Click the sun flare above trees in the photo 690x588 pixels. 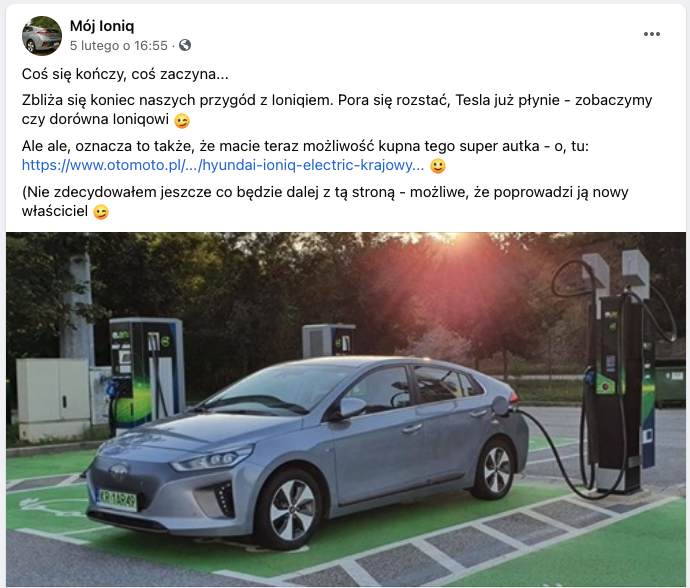pyautogui.click(x=453, y=244)
